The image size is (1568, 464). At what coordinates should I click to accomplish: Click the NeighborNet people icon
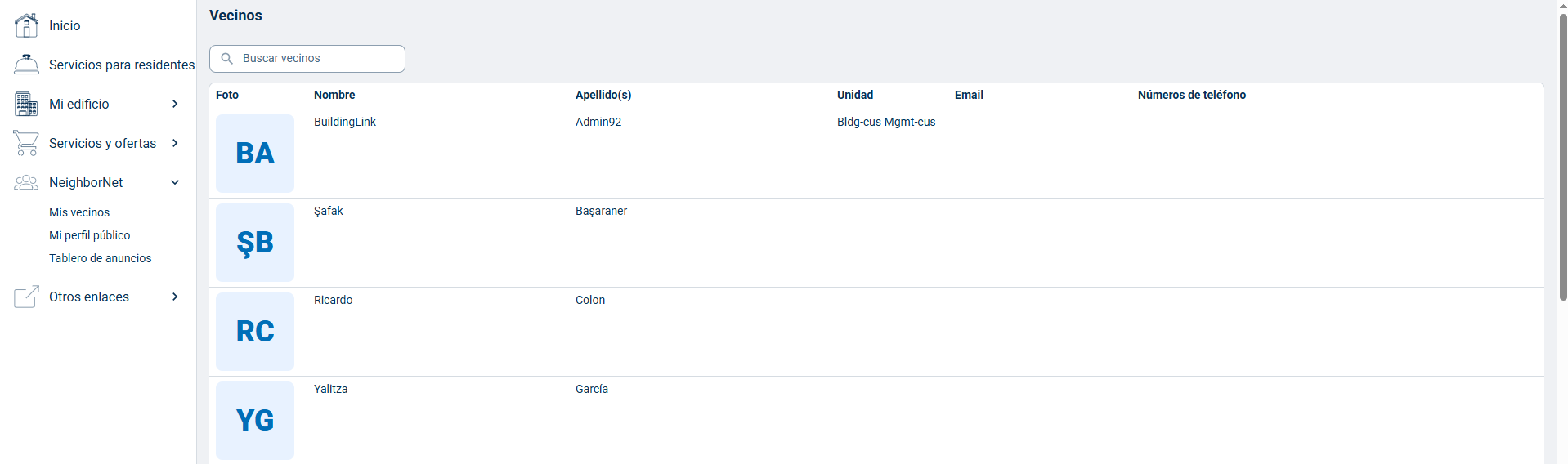coord(26,182)
